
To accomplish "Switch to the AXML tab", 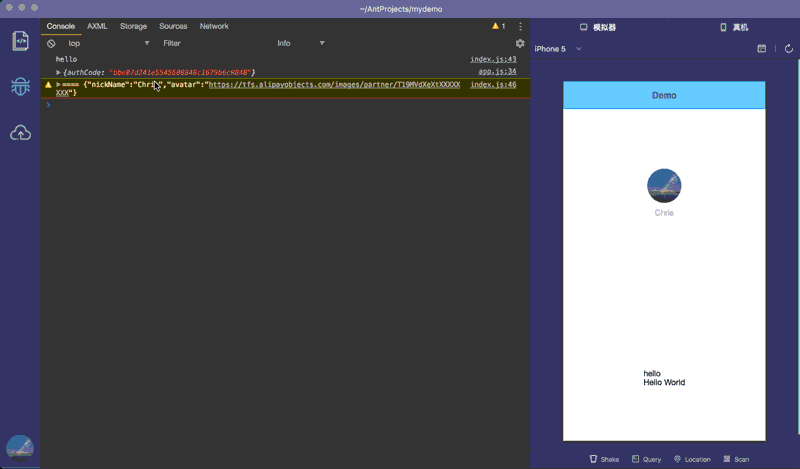I will tap(97, 26).
